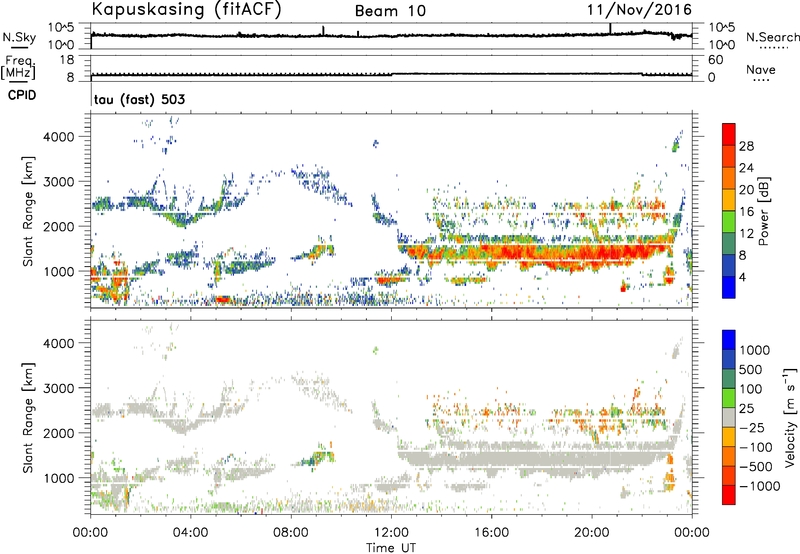This screenshot has height=554, width=800.
Task: Click the 'Velocity [m s-1]' color bar label
Action: (790, 417)
